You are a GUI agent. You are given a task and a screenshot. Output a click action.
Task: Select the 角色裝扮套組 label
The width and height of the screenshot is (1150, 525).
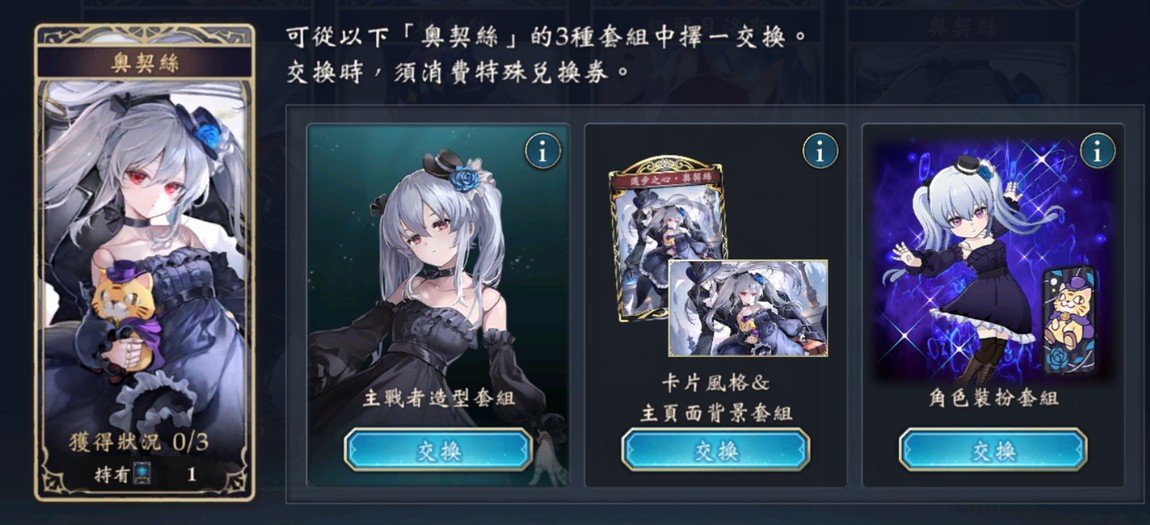(993, 399)
